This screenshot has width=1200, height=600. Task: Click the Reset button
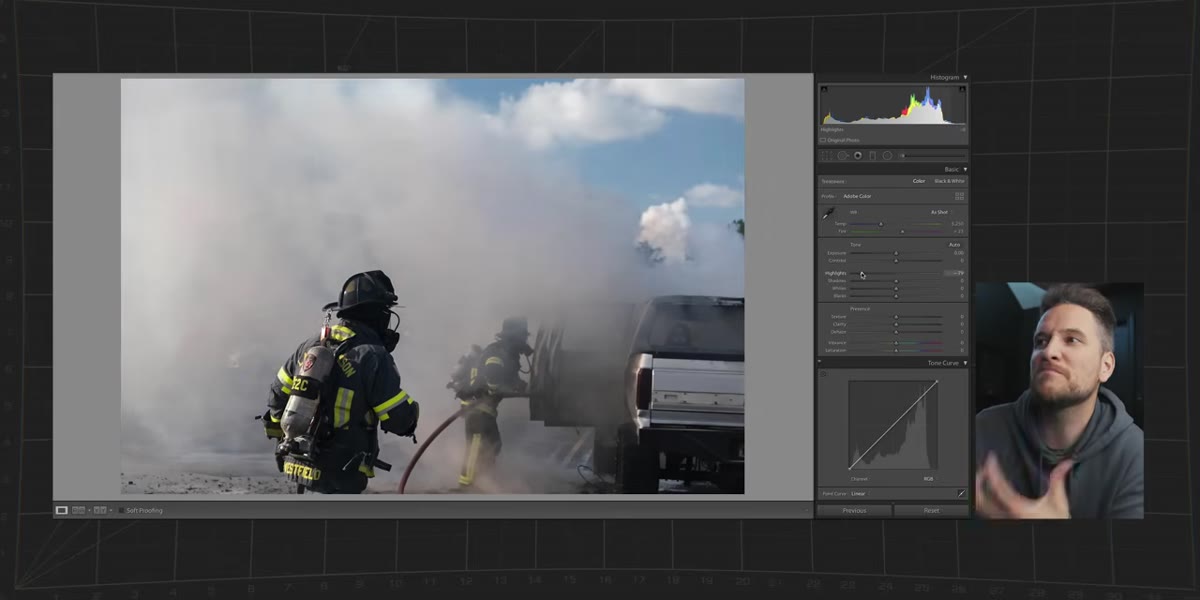[x=931, y=510]
